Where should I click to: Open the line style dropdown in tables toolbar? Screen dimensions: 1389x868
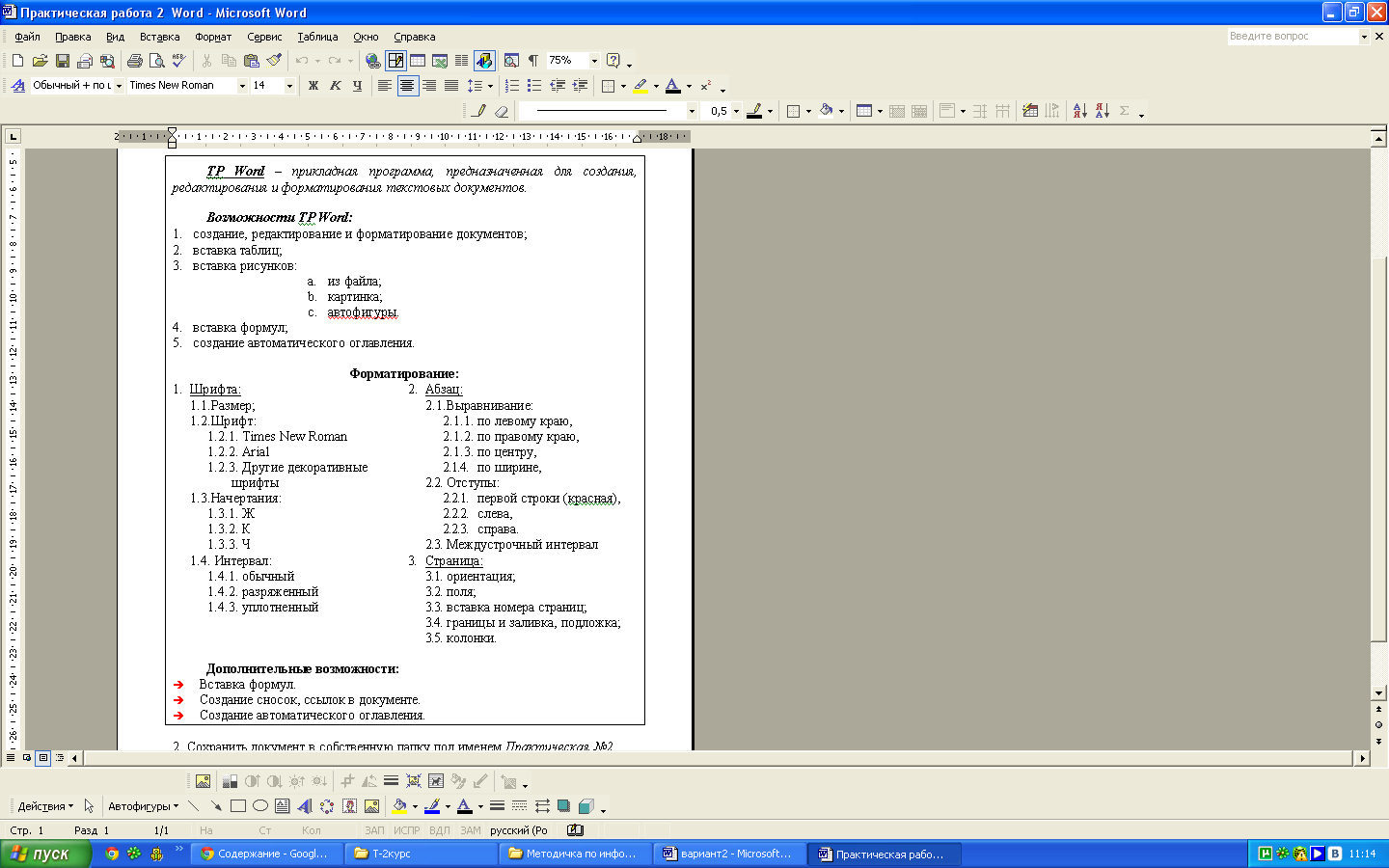point(692,111)
